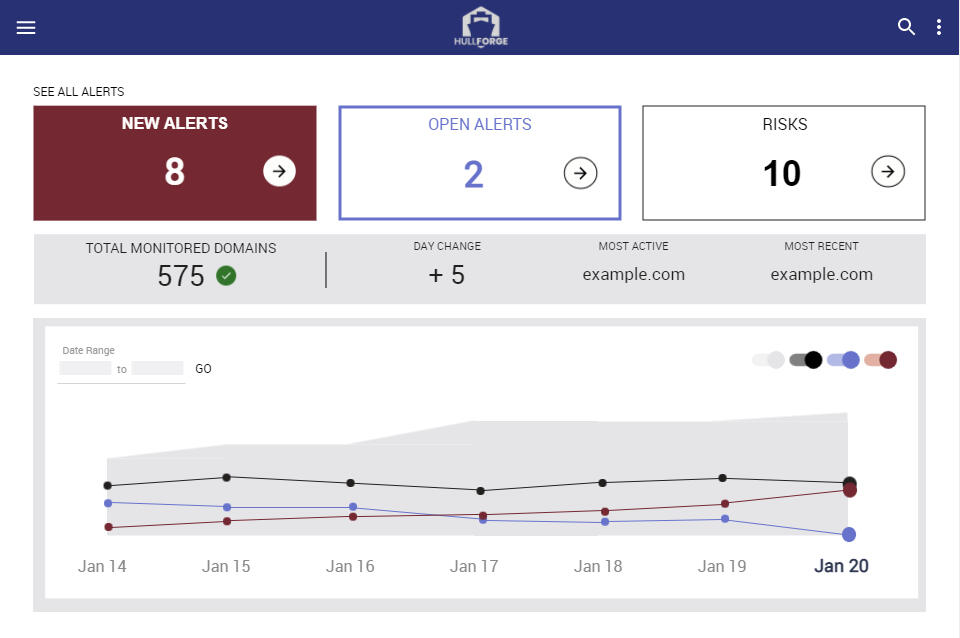Viewport: 960px width, 638px height.
Task: Click the Most Active example.com domain
Action: 633,274
